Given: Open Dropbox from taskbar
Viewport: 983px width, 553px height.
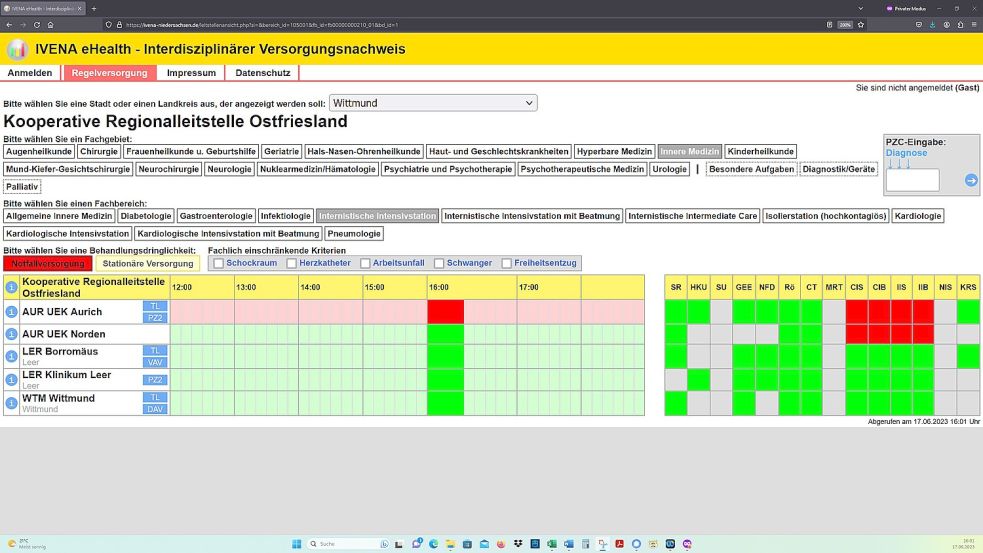Looking at the screenshot, I should point(518,544).
